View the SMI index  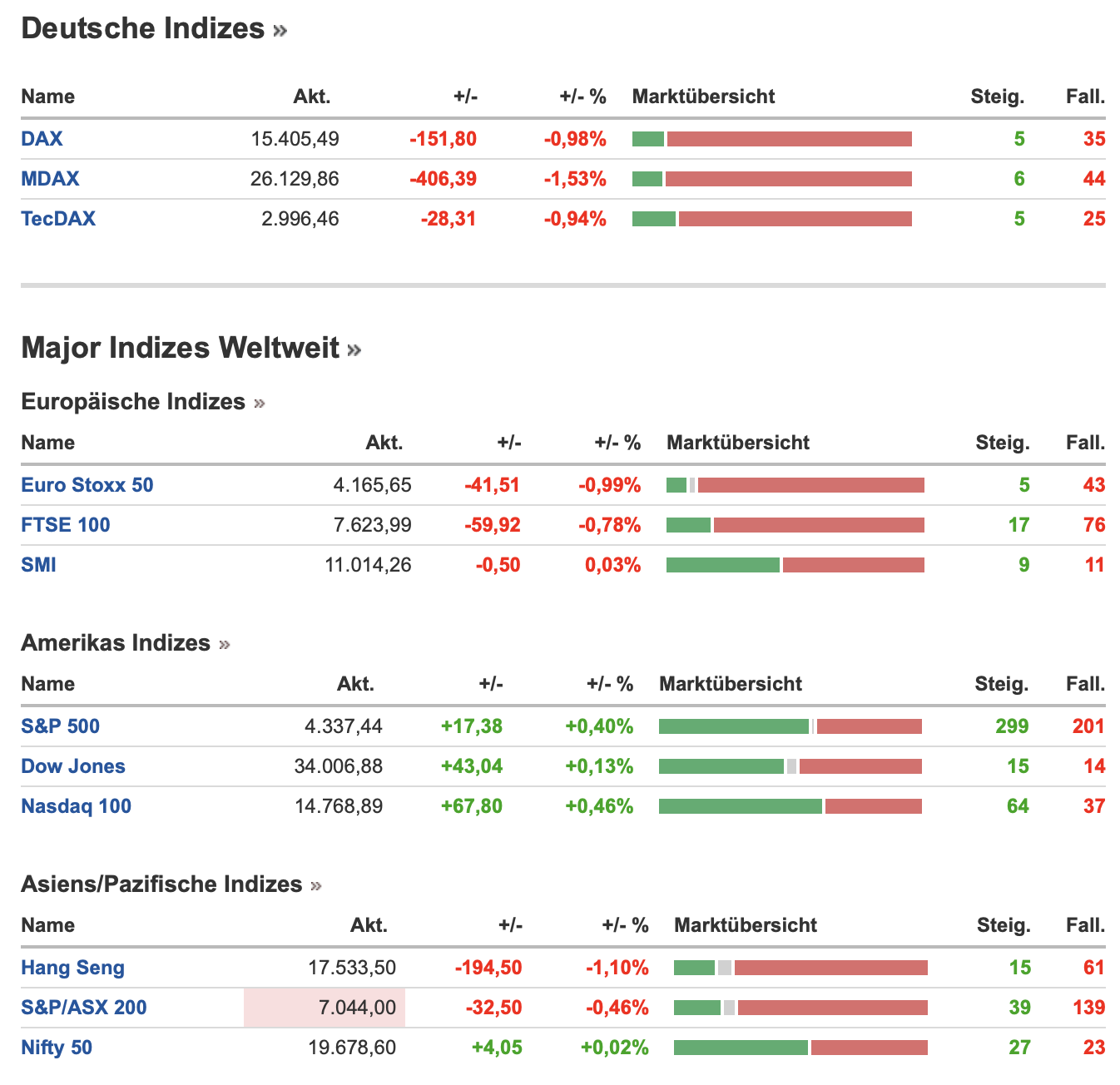click(x=39, y=565)
